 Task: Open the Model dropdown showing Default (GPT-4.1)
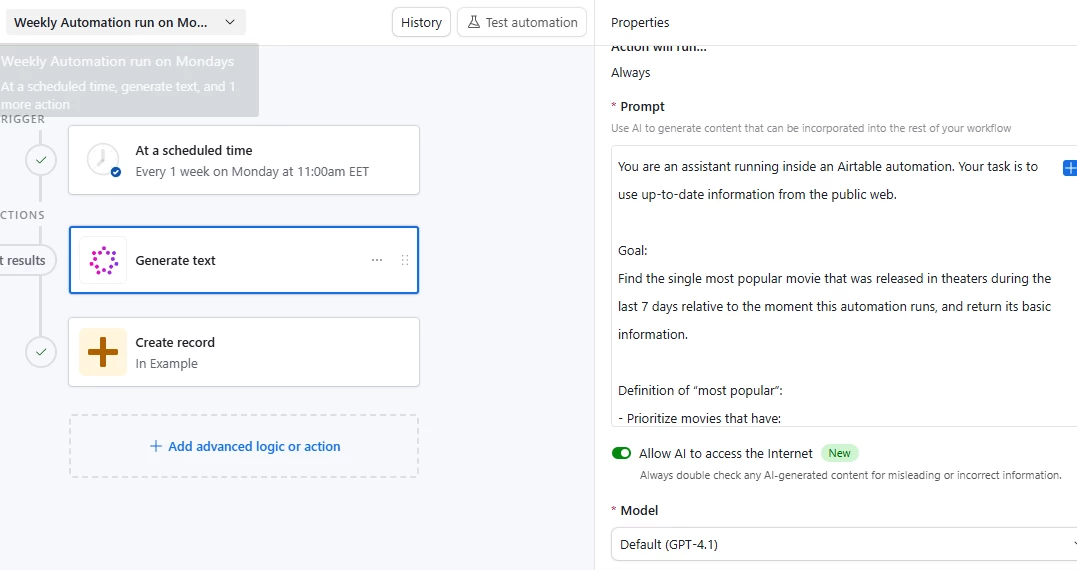(x=844, y=544)
